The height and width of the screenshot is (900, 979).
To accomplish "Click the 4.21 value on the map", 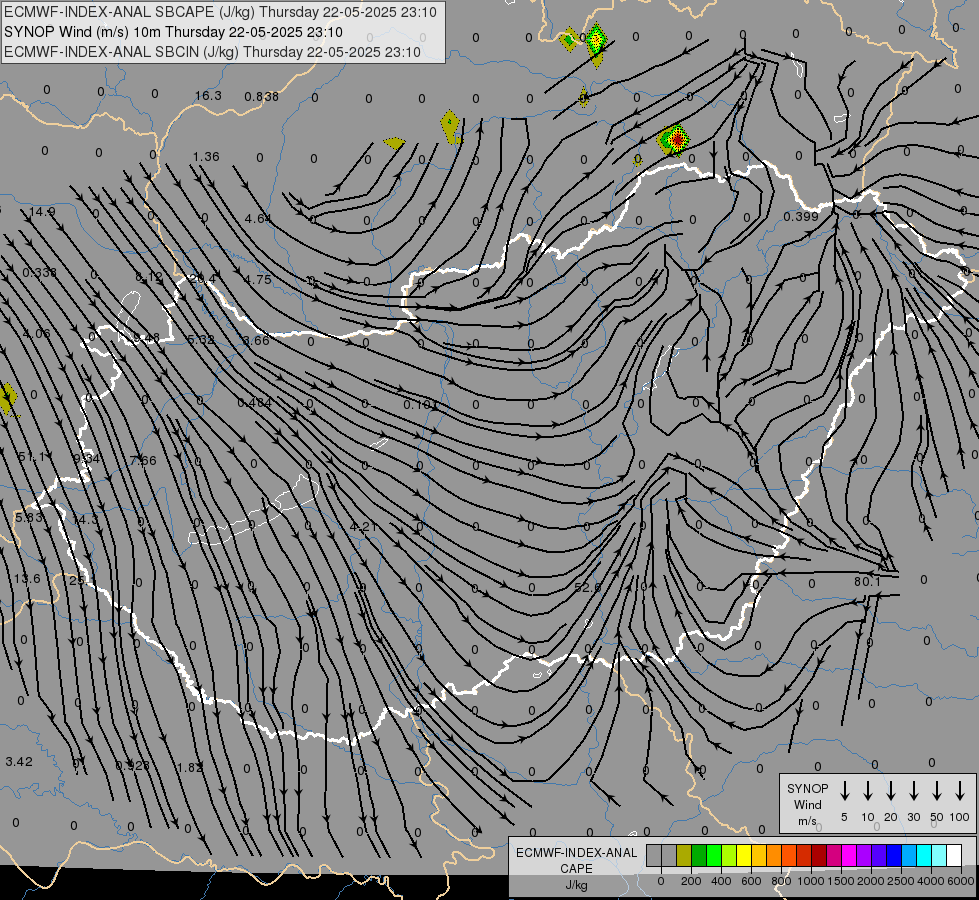I will tap(363, 527).
